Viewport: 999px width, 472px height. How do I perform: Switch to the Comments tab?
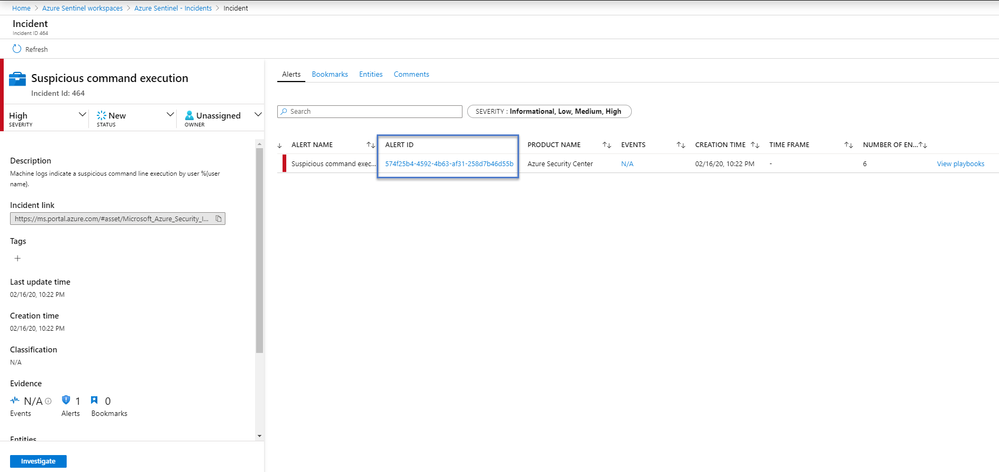coord(411,75)
